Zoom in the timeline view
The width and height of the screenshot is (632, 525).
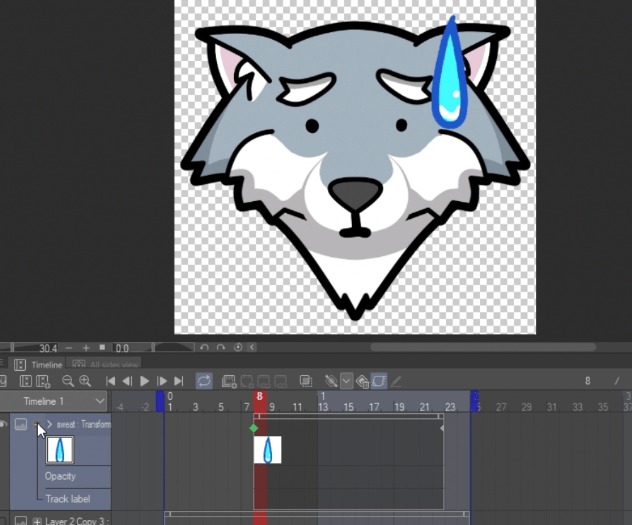85,381
